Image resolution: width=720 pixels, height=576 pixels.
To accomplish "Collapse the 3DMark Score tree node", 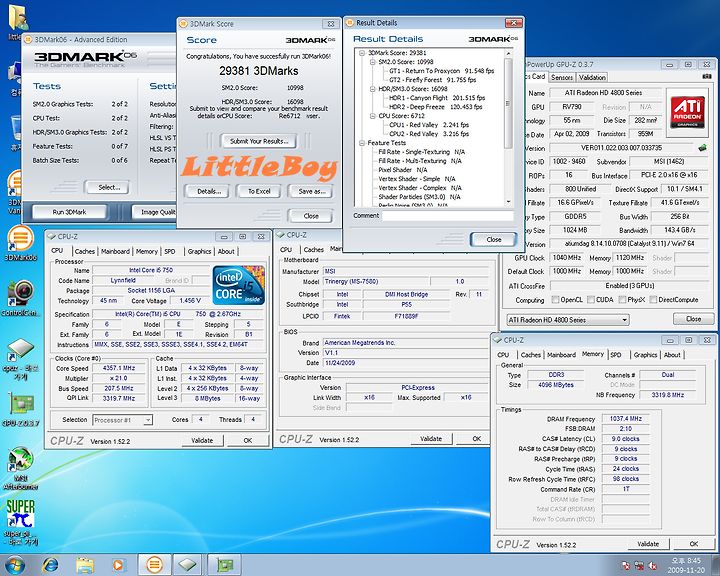I will click(362, 53).
